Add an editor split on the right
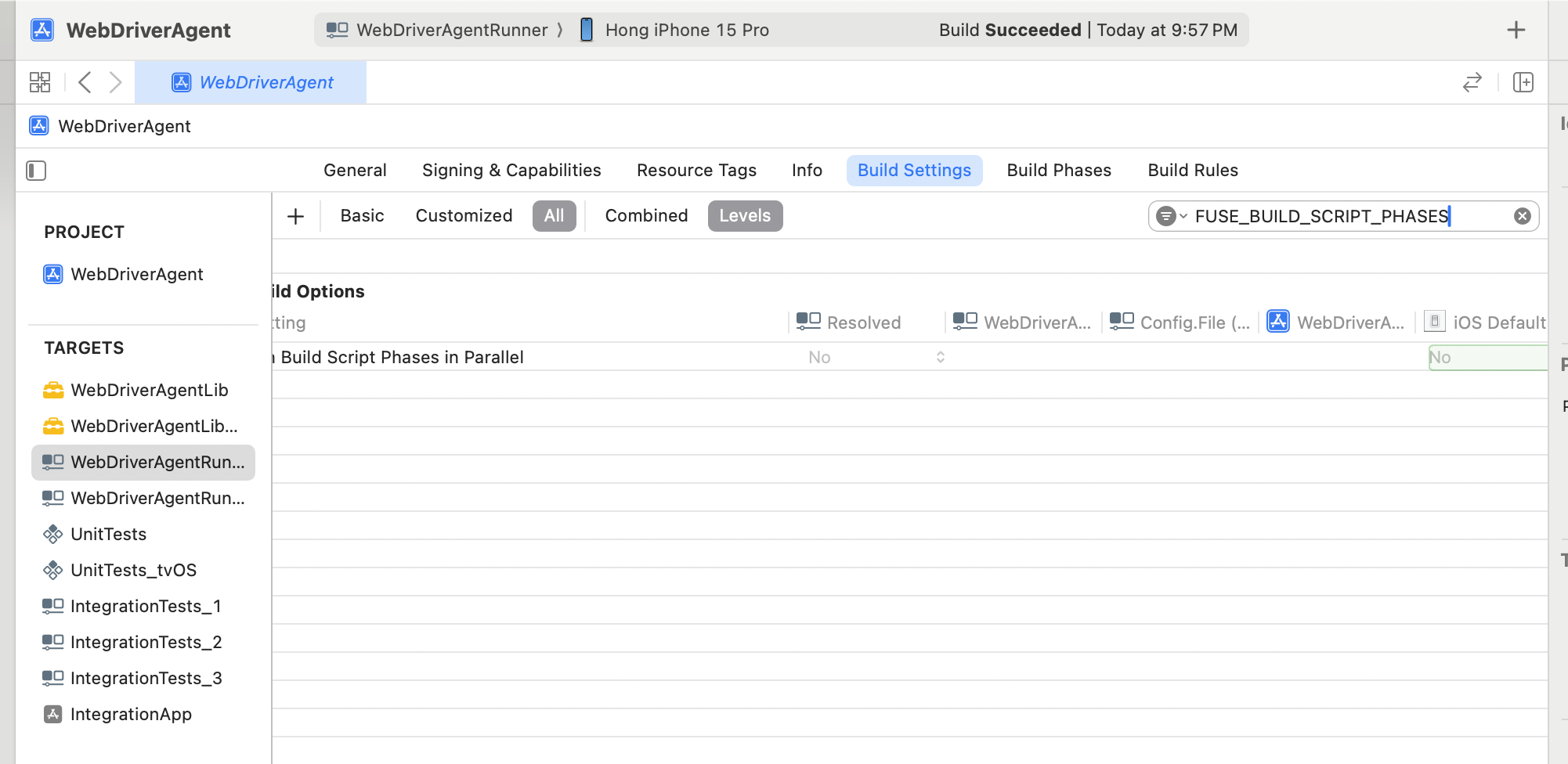The height and width of the screenshot is (764, 1568). (1523, 82)
